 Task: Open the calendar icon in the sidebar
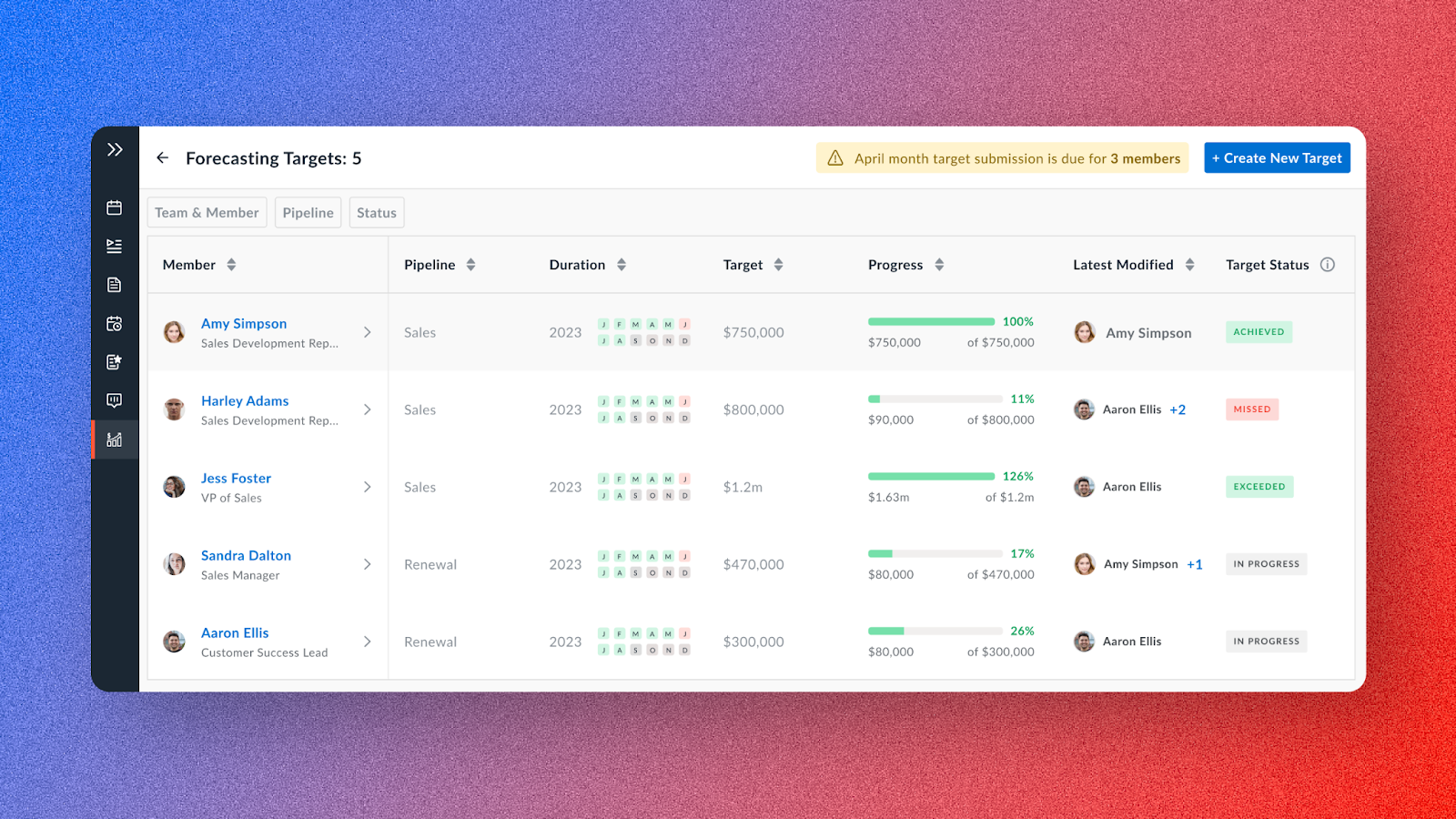click(x=115, y=207)
